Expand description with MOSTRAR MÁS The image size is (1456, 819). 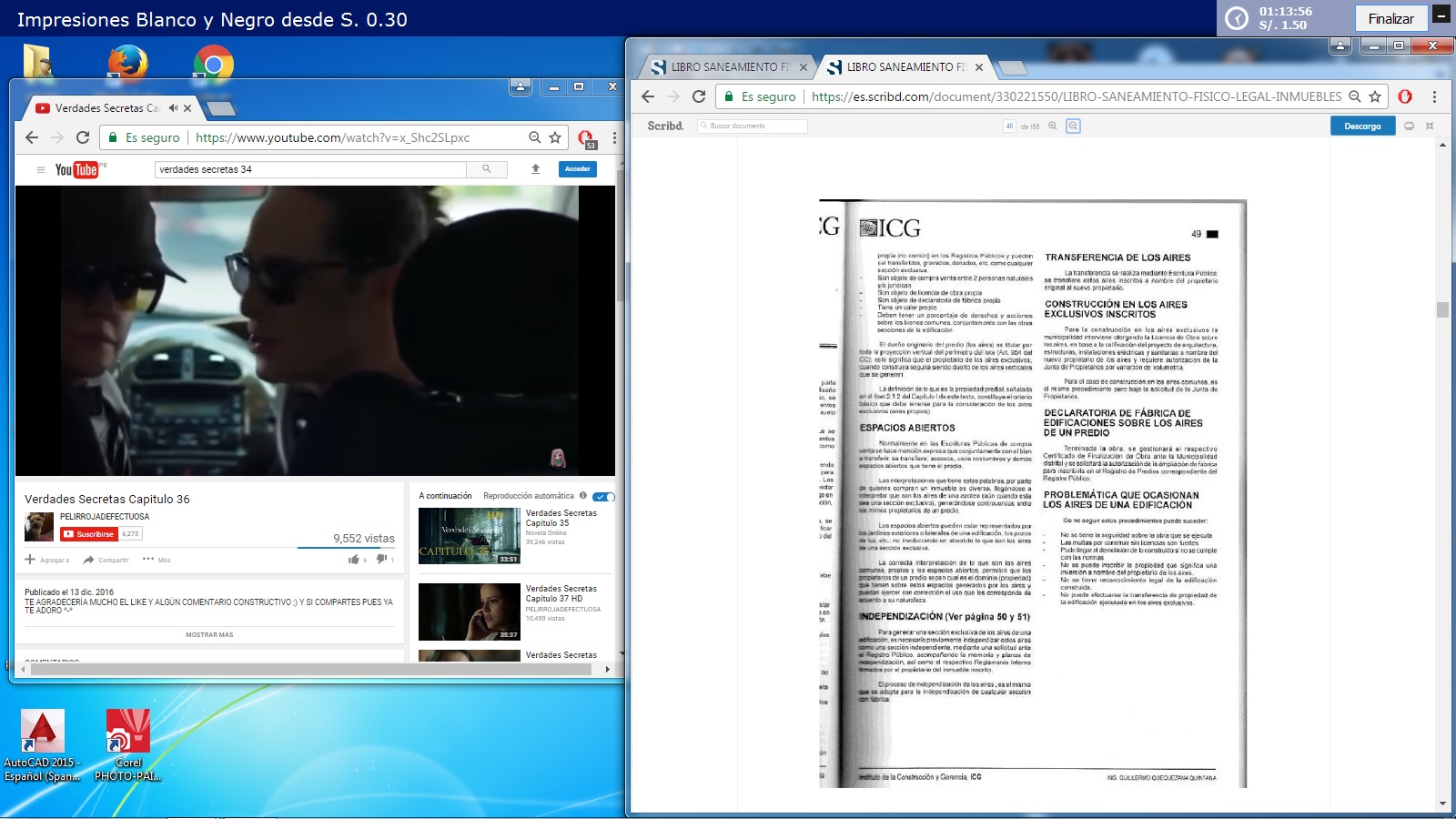(x=209, y=635)
